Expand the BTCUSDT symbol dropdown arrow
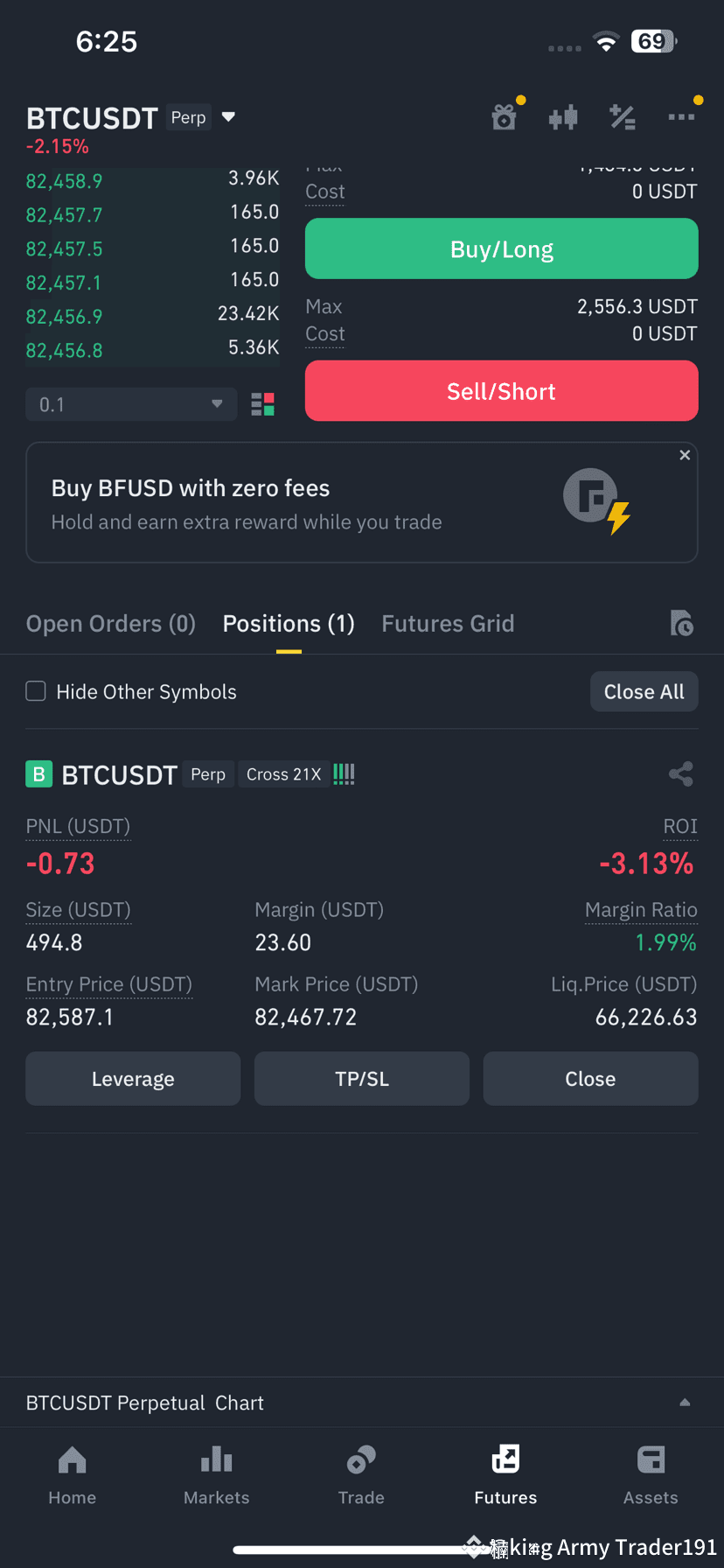Screen dimensions: 724x1568 click(229, 117)
